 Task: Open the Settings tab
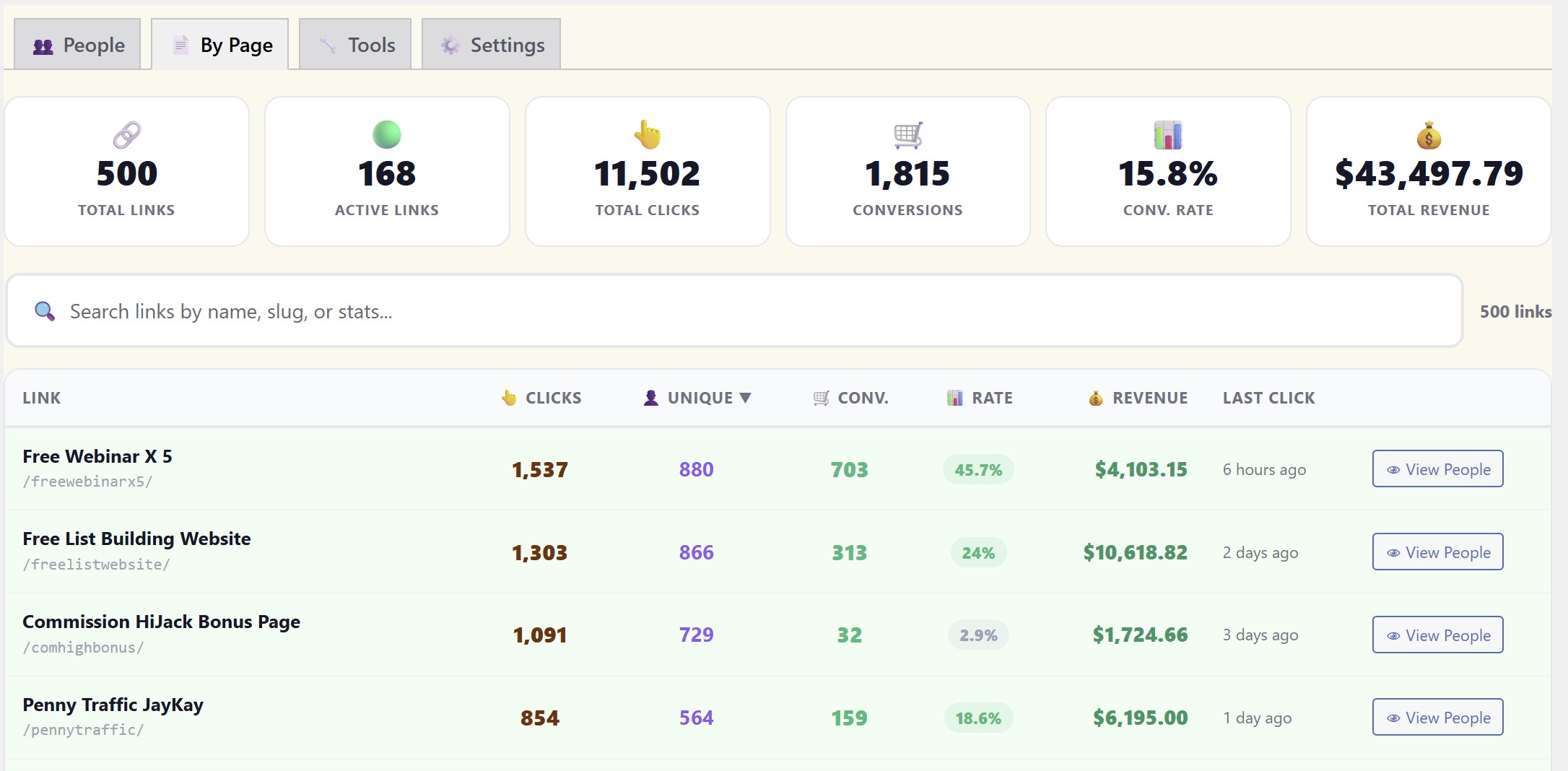pyautogui.click(x=491, y=45)
